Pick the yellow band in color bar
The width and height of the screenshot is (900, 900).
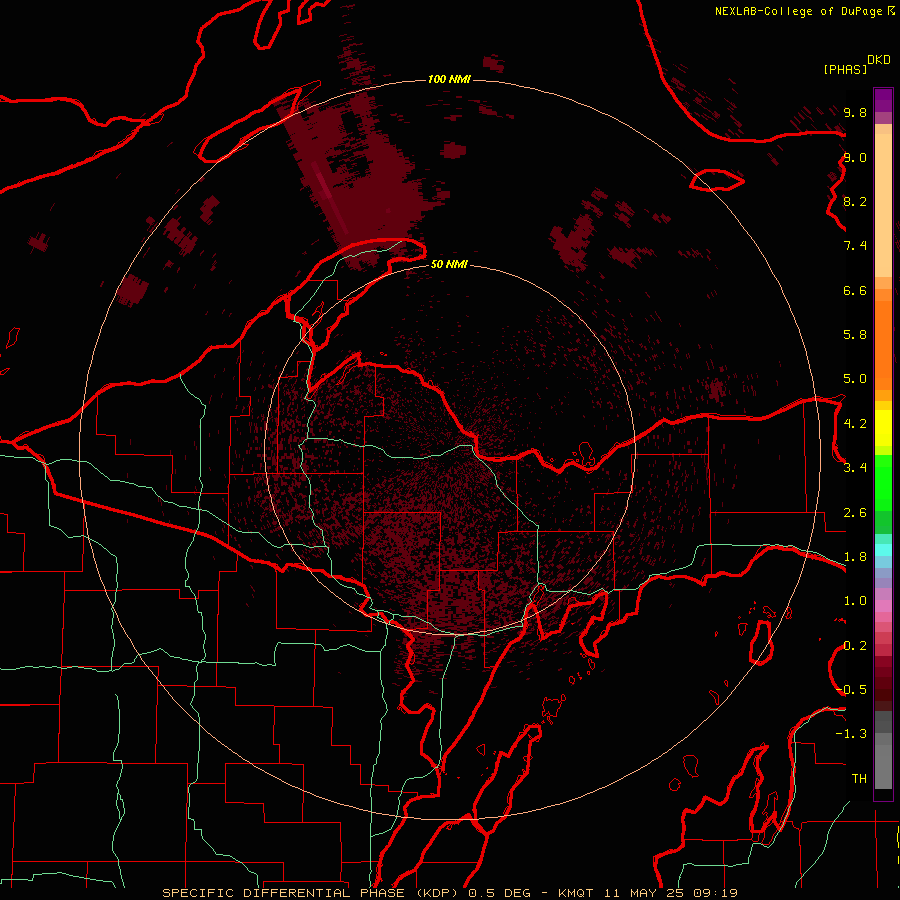point(883,428)
